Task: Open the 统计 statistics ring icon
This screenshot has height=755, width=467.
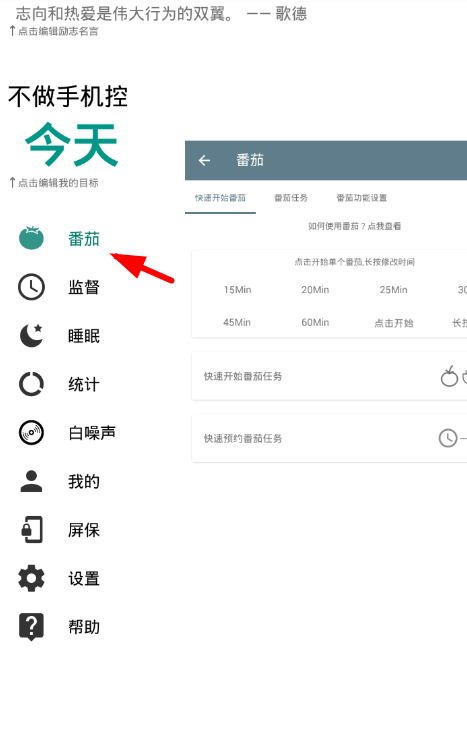Action: tap(31, 384)
